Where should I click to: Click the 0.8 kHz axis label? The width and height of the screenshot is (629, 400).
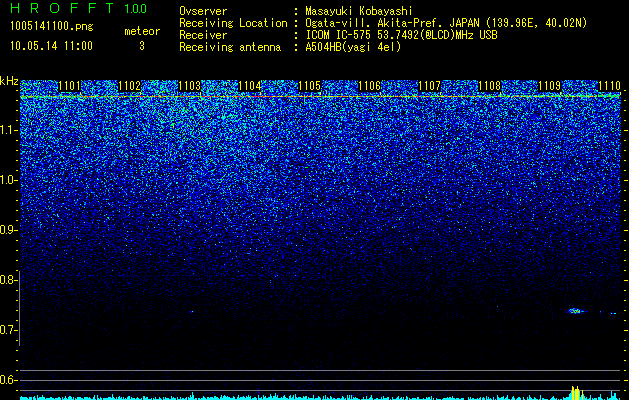(x=8, y=280)
